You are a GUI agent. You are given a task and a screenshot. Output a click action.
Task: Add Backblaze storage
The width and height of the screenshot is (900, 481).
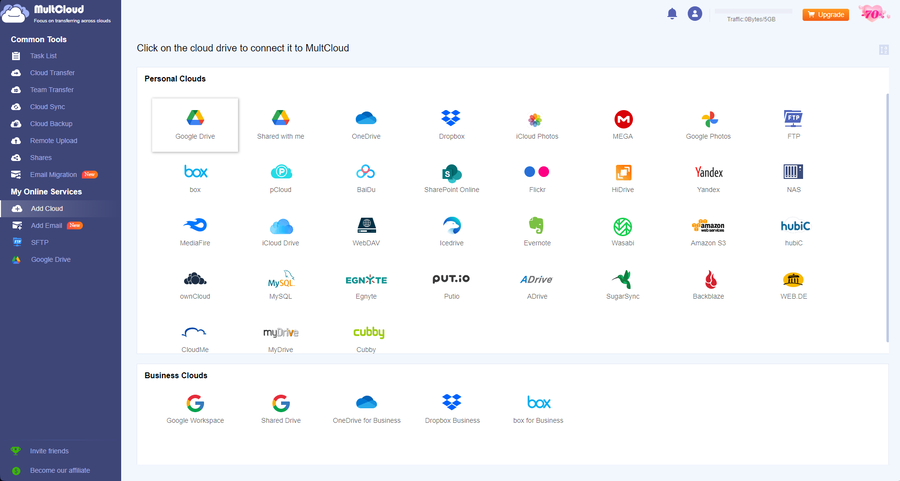tap(708, 285)
